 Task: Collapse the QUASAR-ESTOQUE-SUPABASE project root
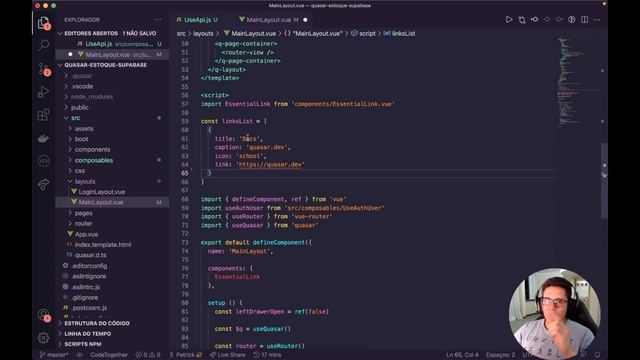tap(112, 65)
